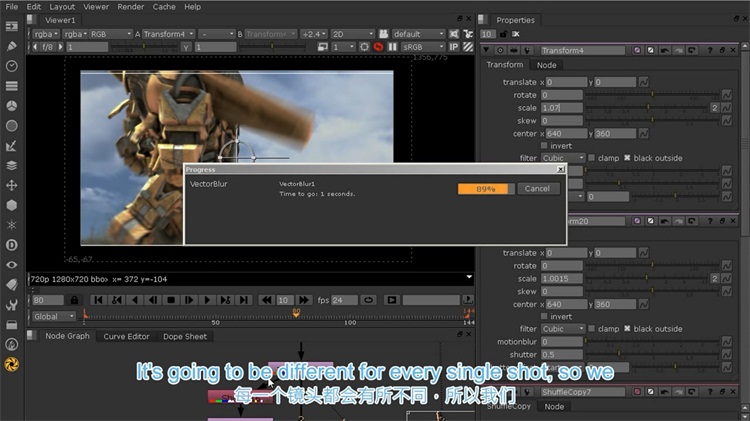Open the 3D nodes cube icon
This screenshot has height=421, width=750.
[11, 205]
